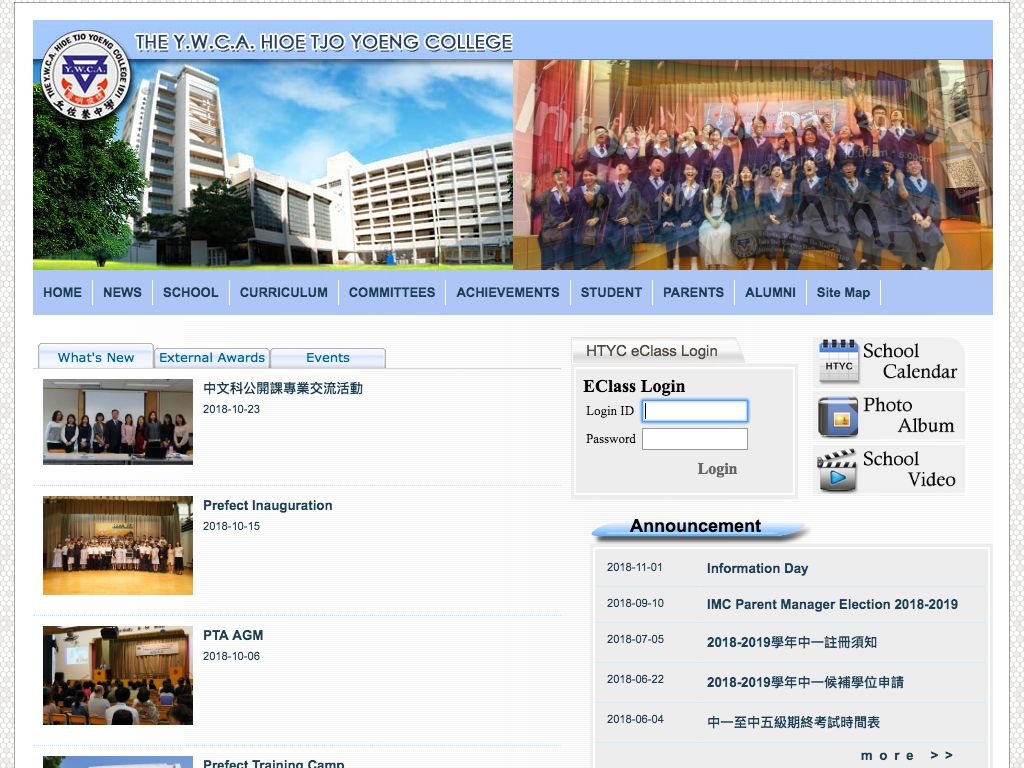
Task: Click the more >> announcements link
Action: tap(908, 756)
